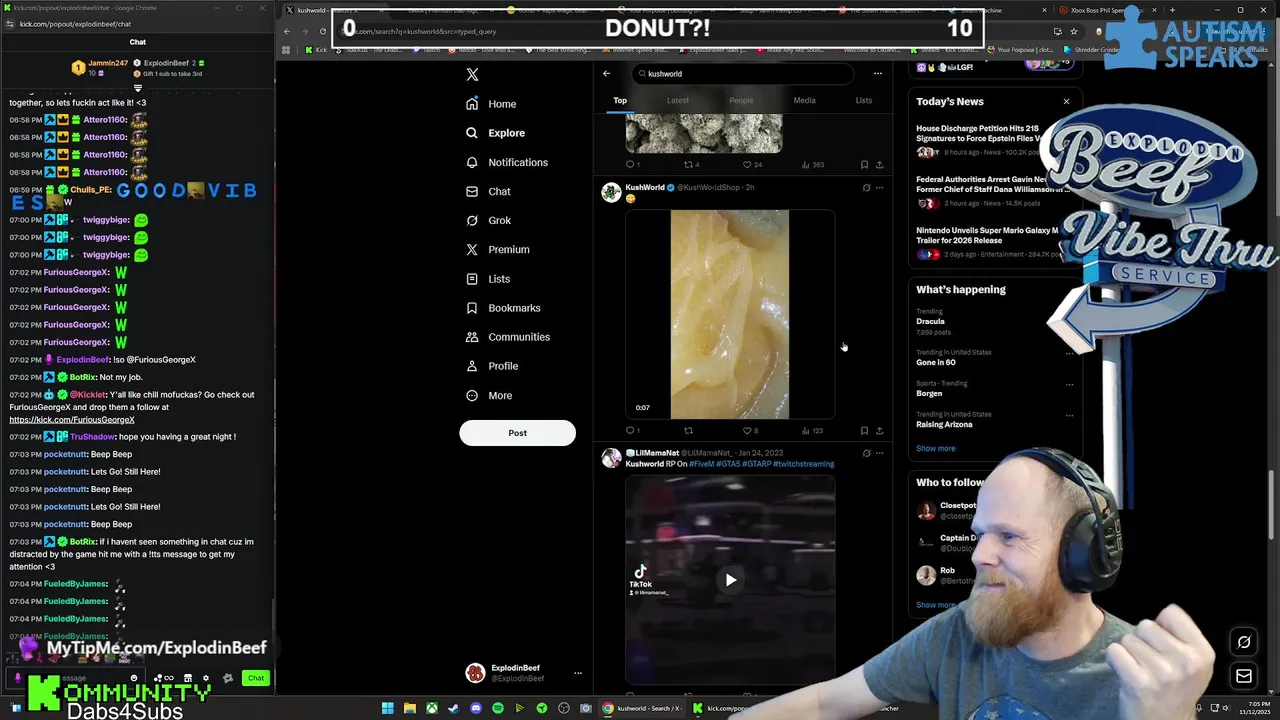Open more options for Raising Arizona trend
The height and width of the screenshot is (720, 1280).
click(x=1069, y=415)
